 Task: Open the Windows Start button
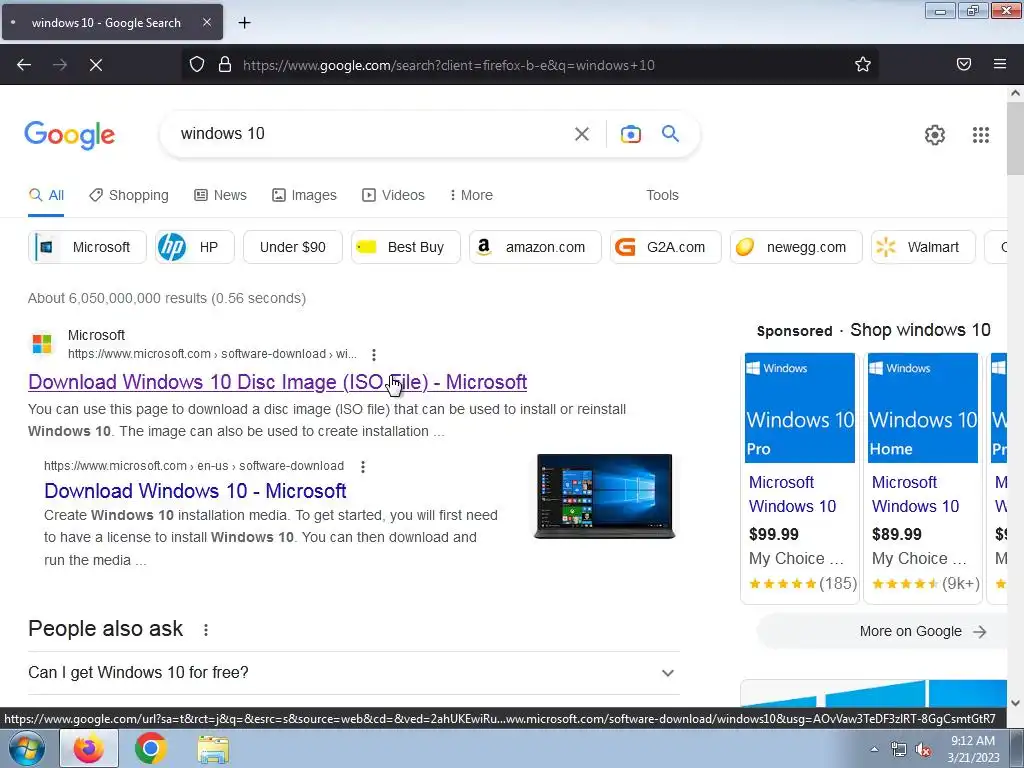tap(27, 748)
